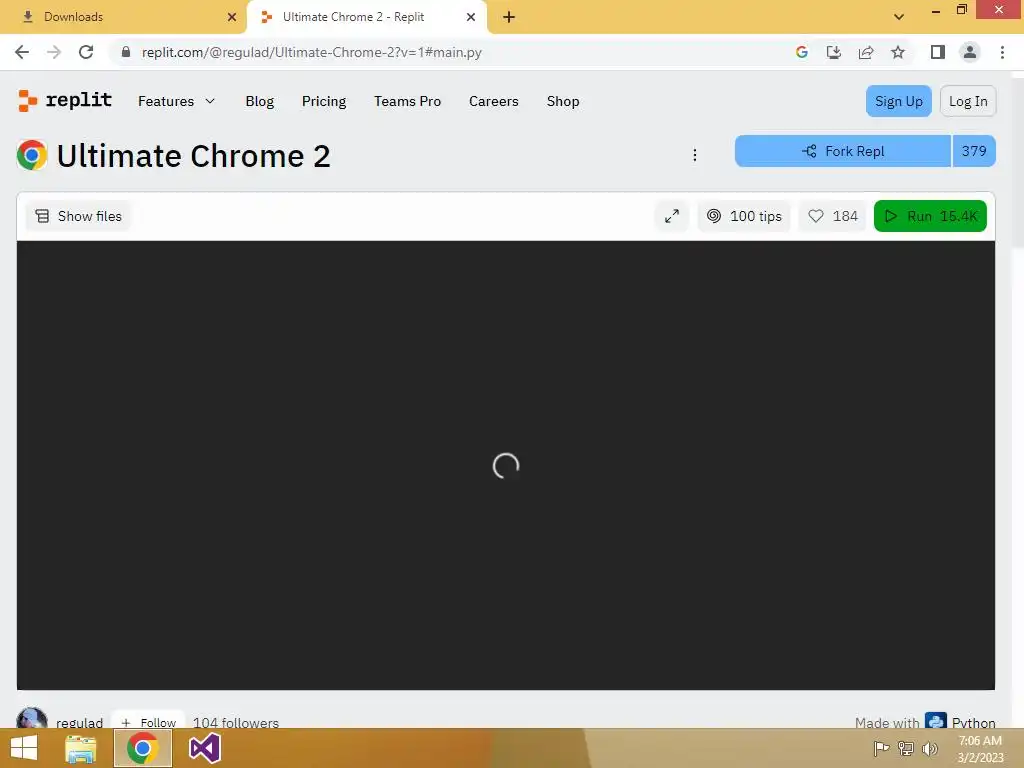Open the Features dropdown menu
The height and width of the screenshot is (768, 1024).
click(x=176, y=101)
